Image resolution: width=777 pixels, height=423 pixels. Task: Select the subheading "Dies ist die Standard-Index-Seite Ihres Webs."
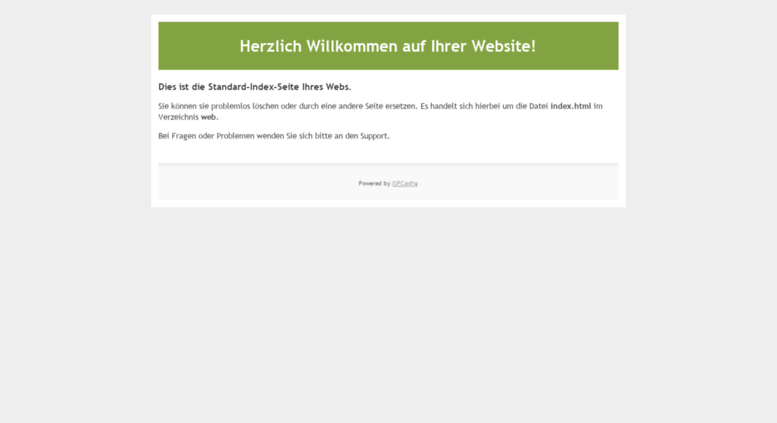[255, 87]
